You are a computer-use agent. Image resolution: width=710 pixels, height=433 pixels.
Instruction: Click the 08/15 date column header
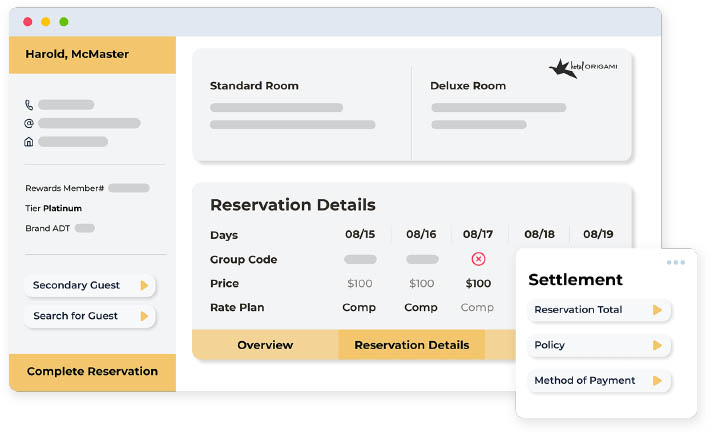(x=359, y=234)
